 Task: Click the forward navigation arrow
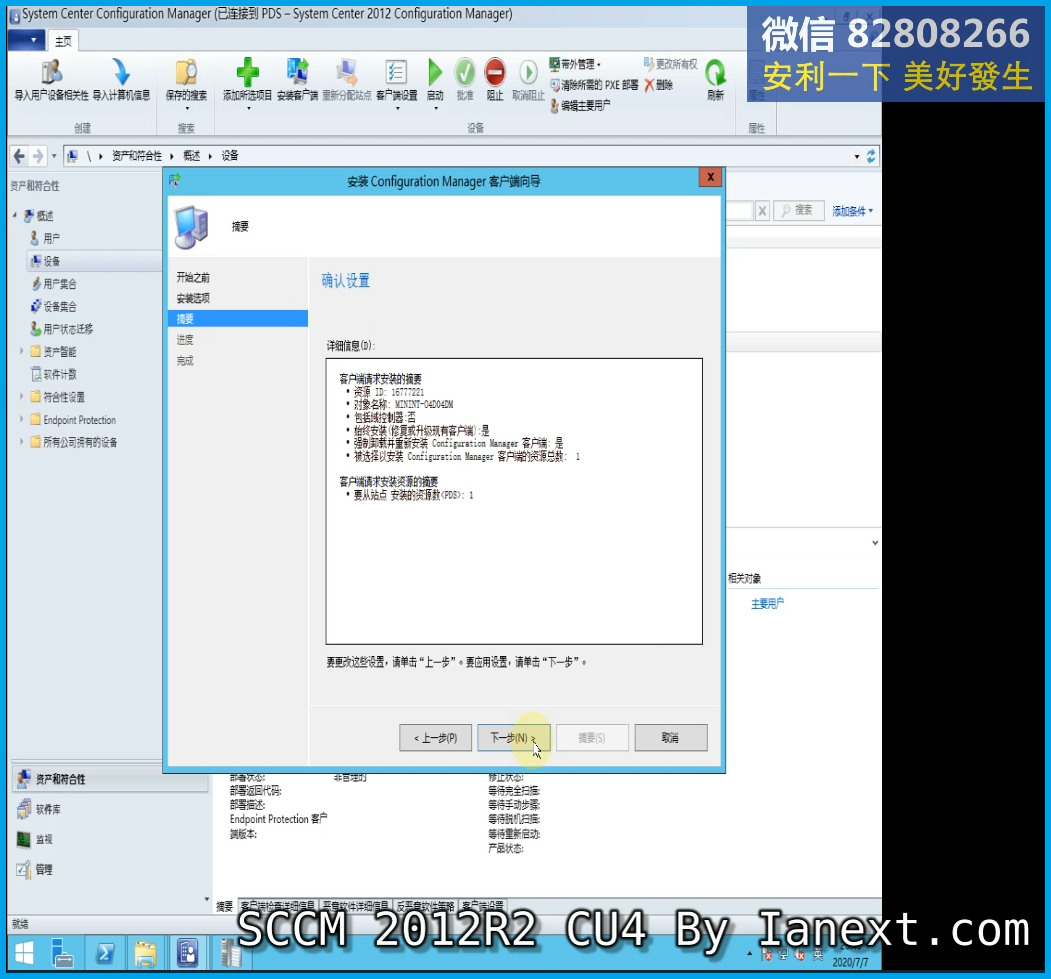pos(38,156)
